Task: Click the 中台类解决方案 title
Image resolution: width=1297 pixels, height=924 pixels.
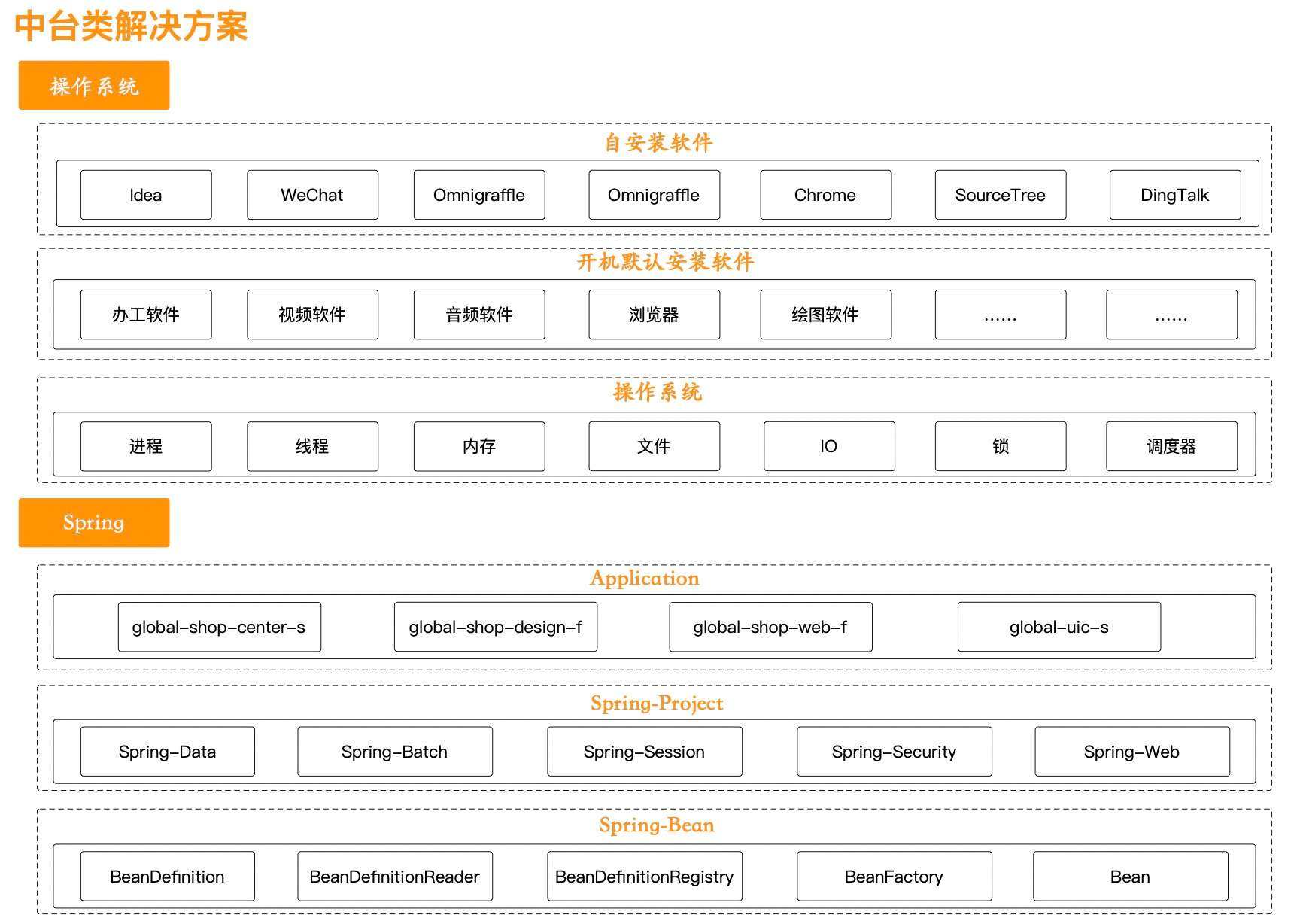Action: click(131, 26)
